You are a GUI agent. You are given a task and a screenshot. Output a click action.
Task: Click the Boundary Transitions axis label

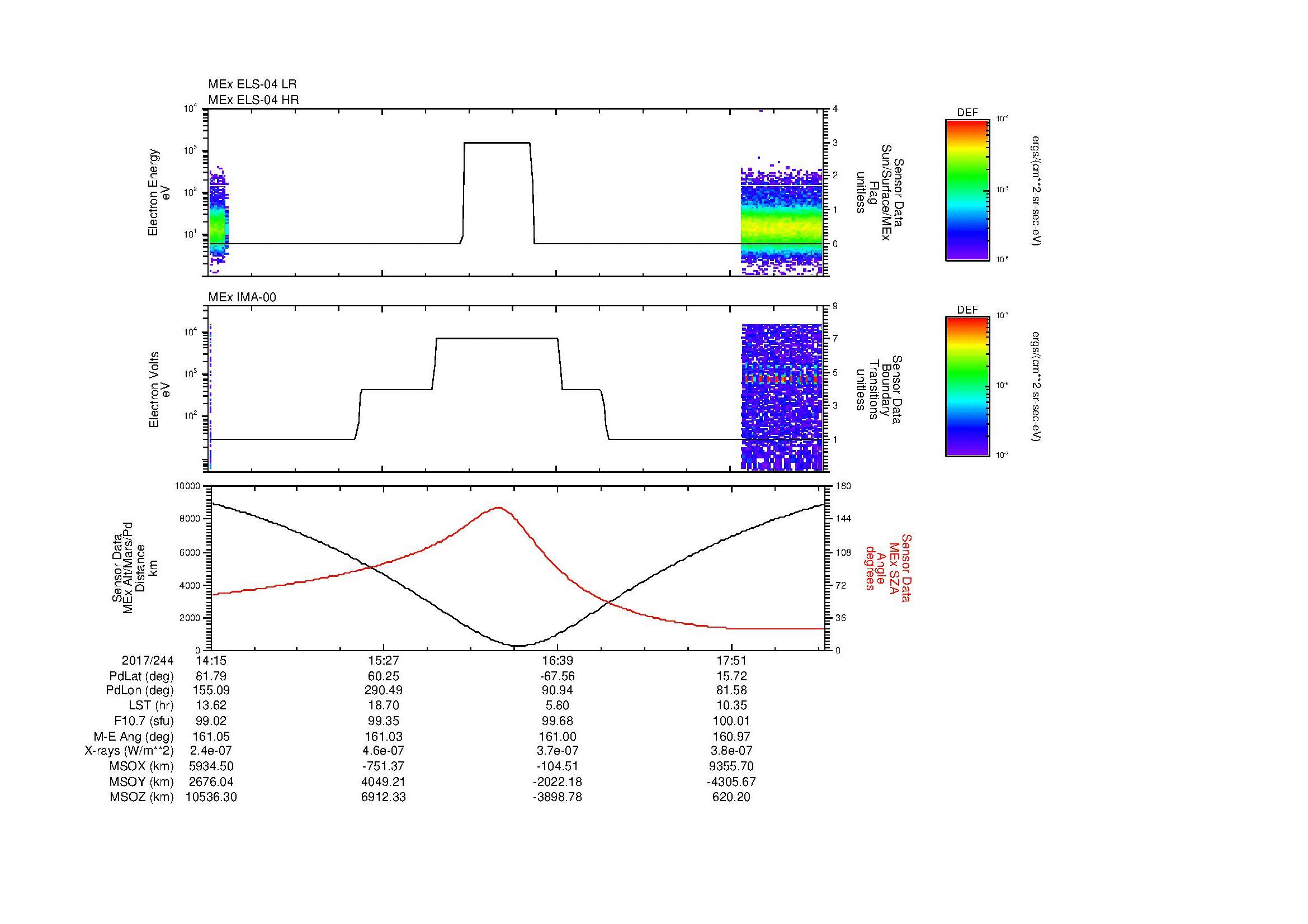point(880,390)
